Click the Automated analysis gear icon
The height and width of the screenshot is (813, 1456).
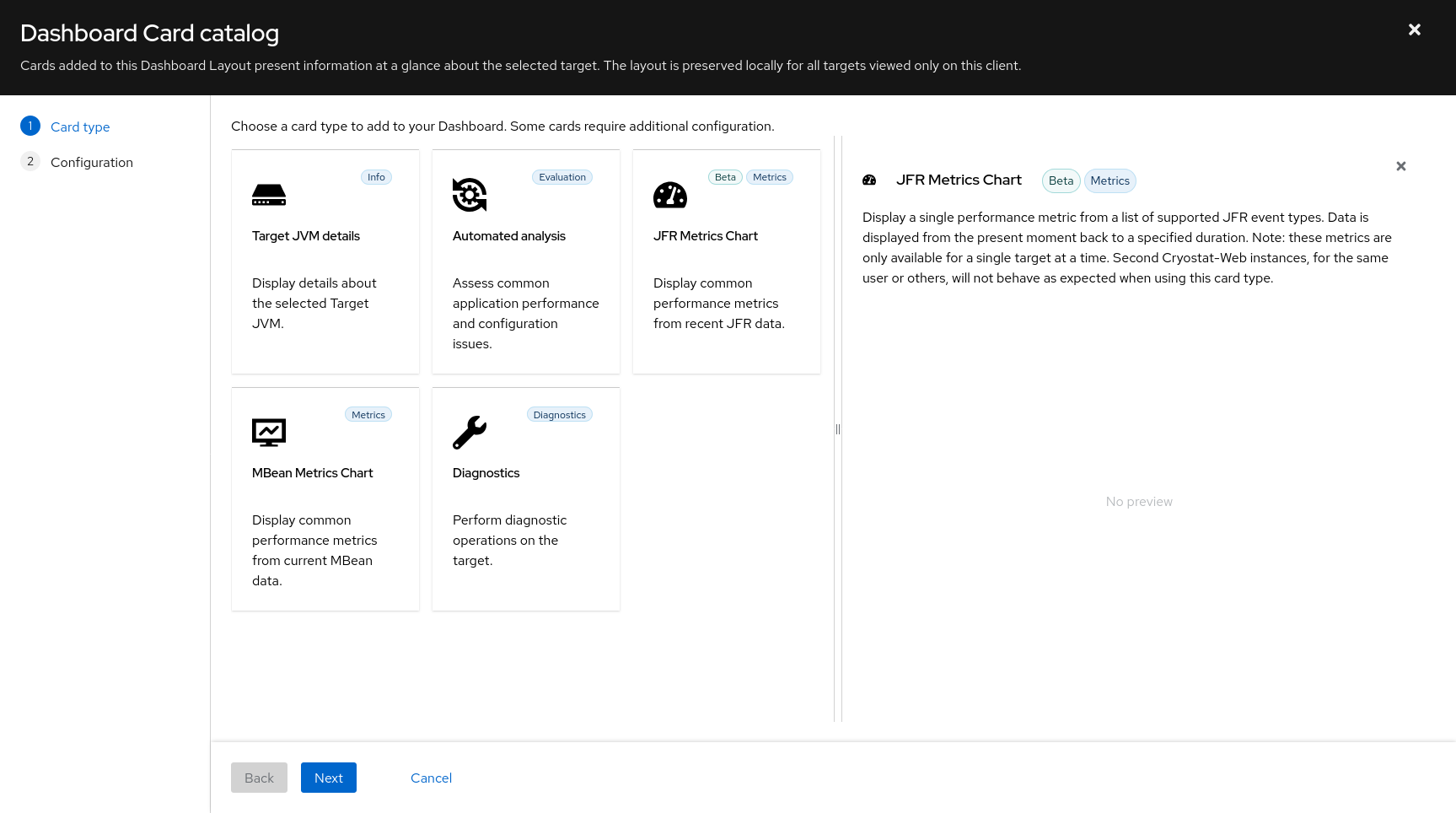pos(470,195)
